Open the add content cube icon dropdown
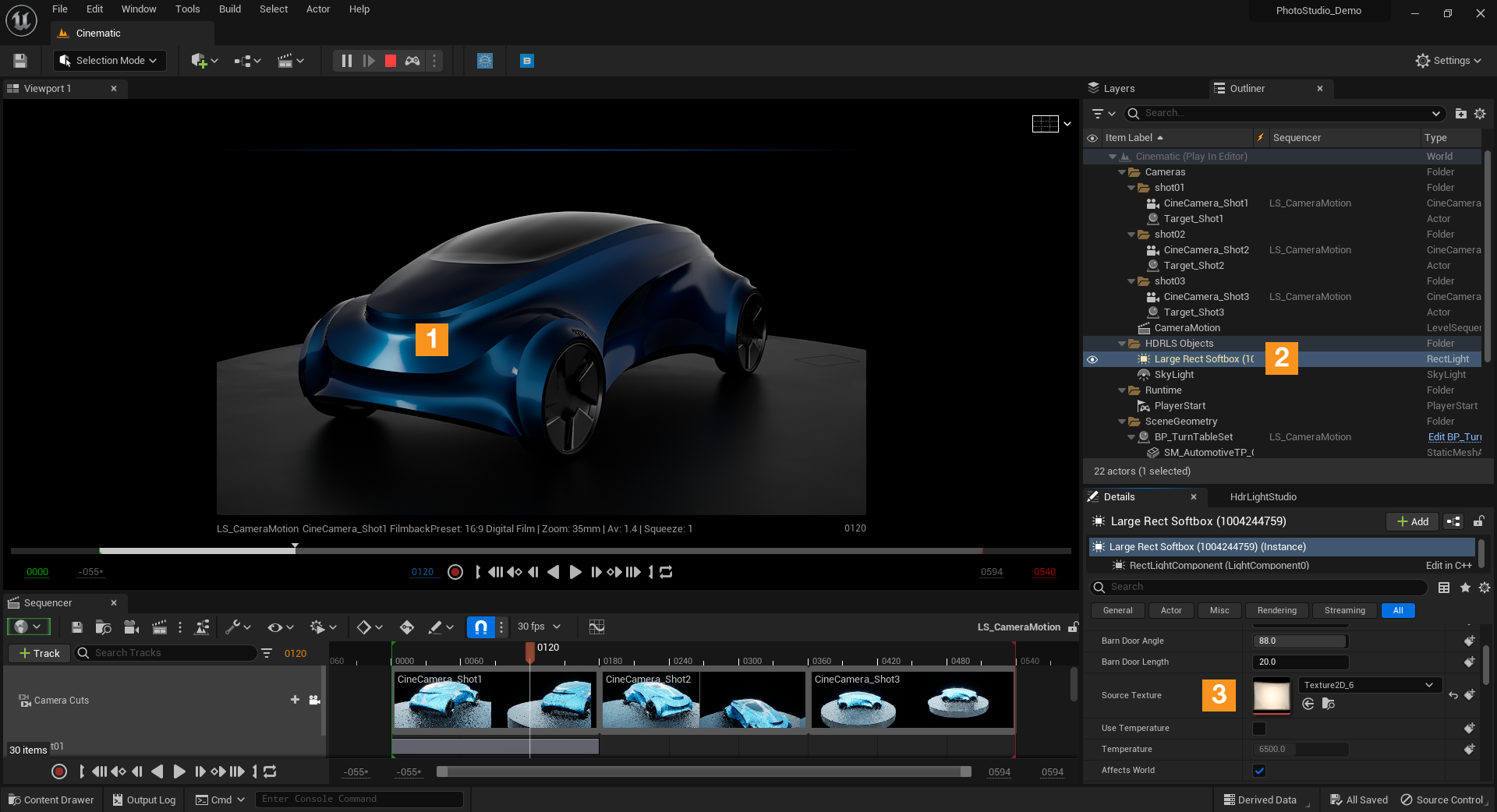This screenshot has width=1497, height=812. (204, 61)
